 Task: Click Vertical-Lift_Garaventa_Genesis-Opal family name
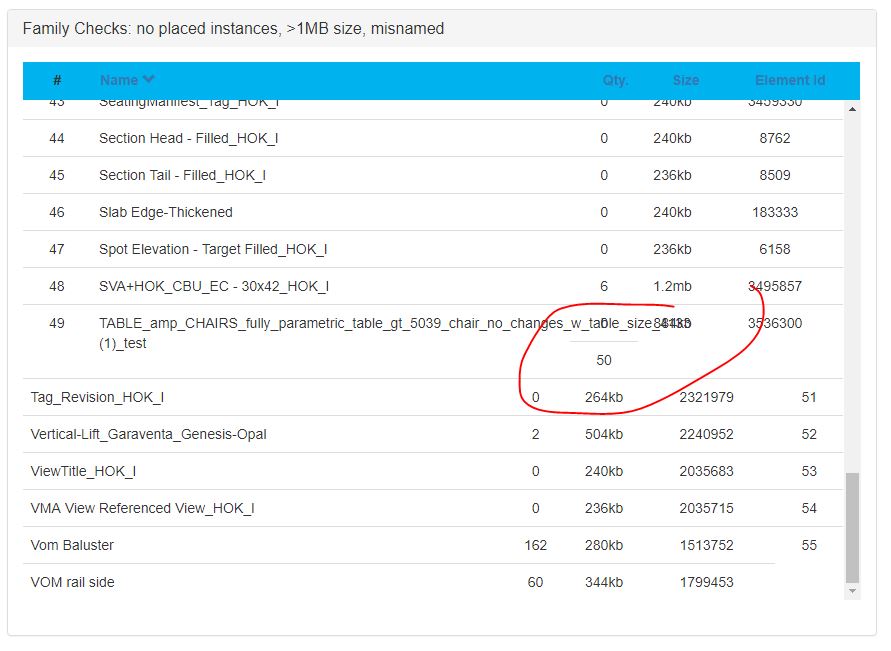pos(148,434)
